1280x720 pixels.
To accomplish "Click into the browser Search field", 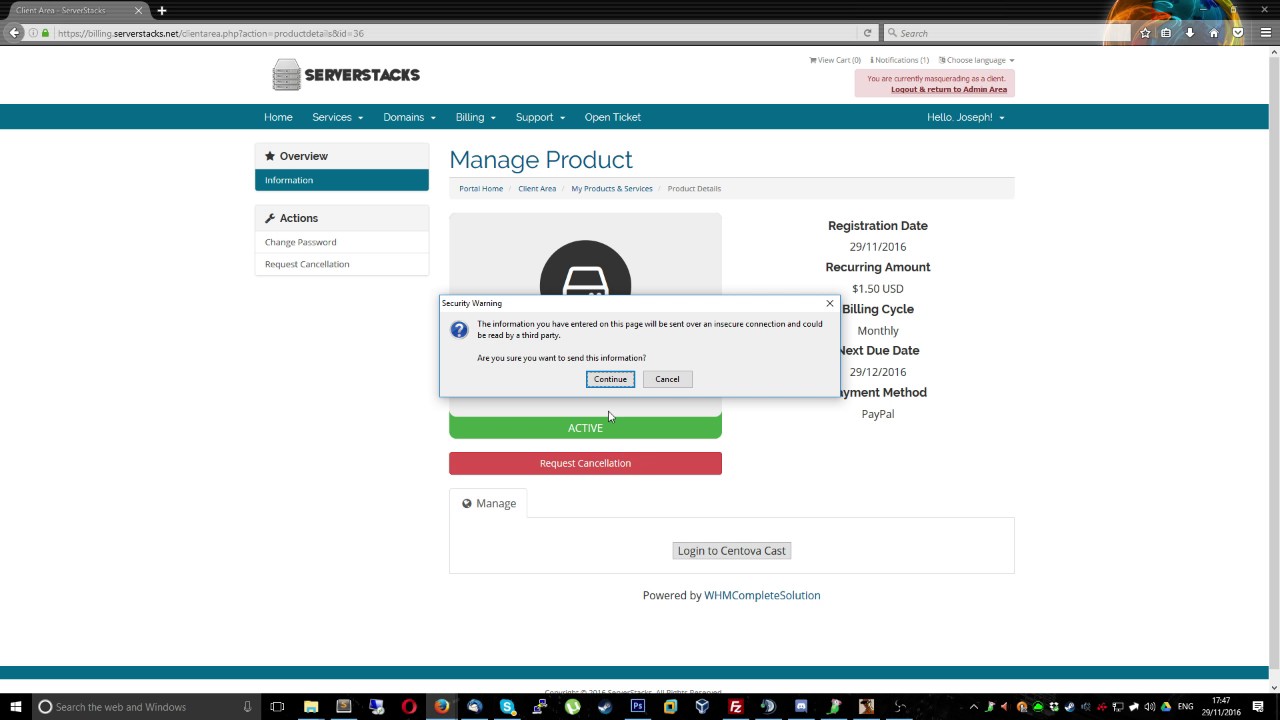I will coord(1008,33).
